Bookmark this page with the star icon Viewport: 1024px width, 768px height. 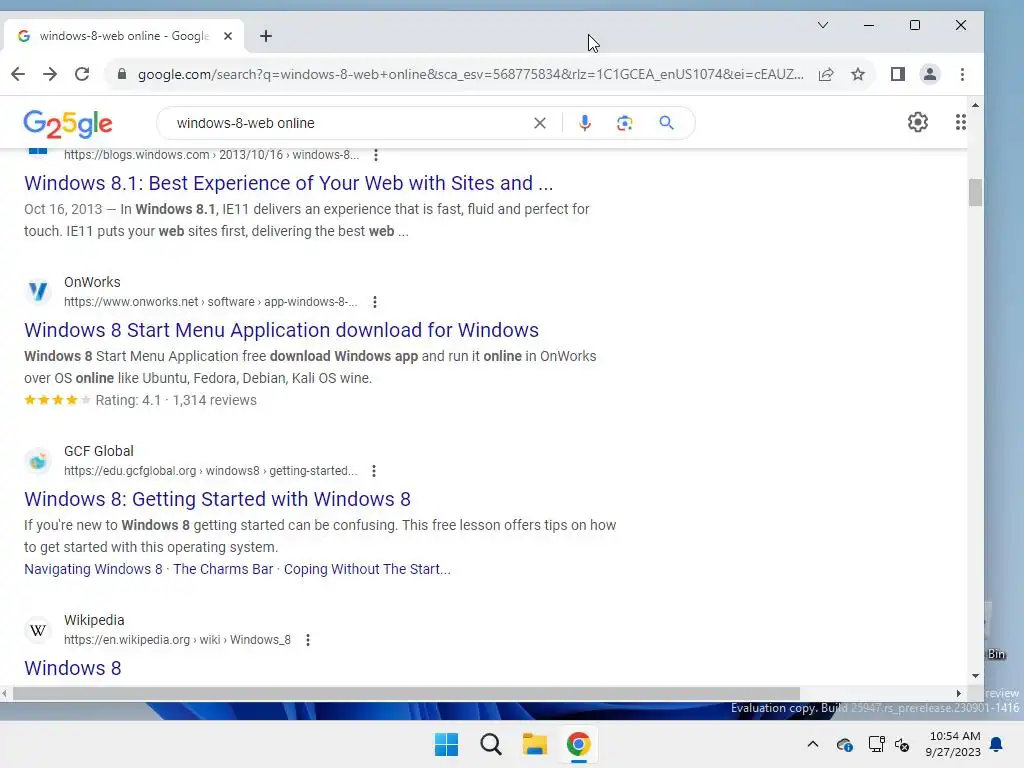(x=858, y=74)
